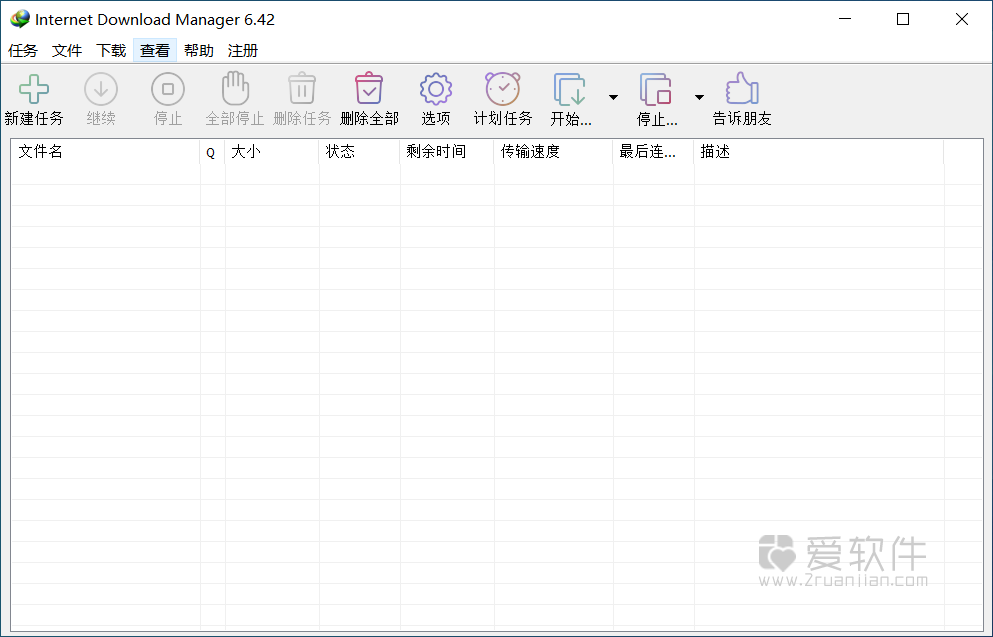Image resolution: width=993 pixels, height=637 pixels.
Task: Open 选项 gear settings icon
Action: pos(436,89)
